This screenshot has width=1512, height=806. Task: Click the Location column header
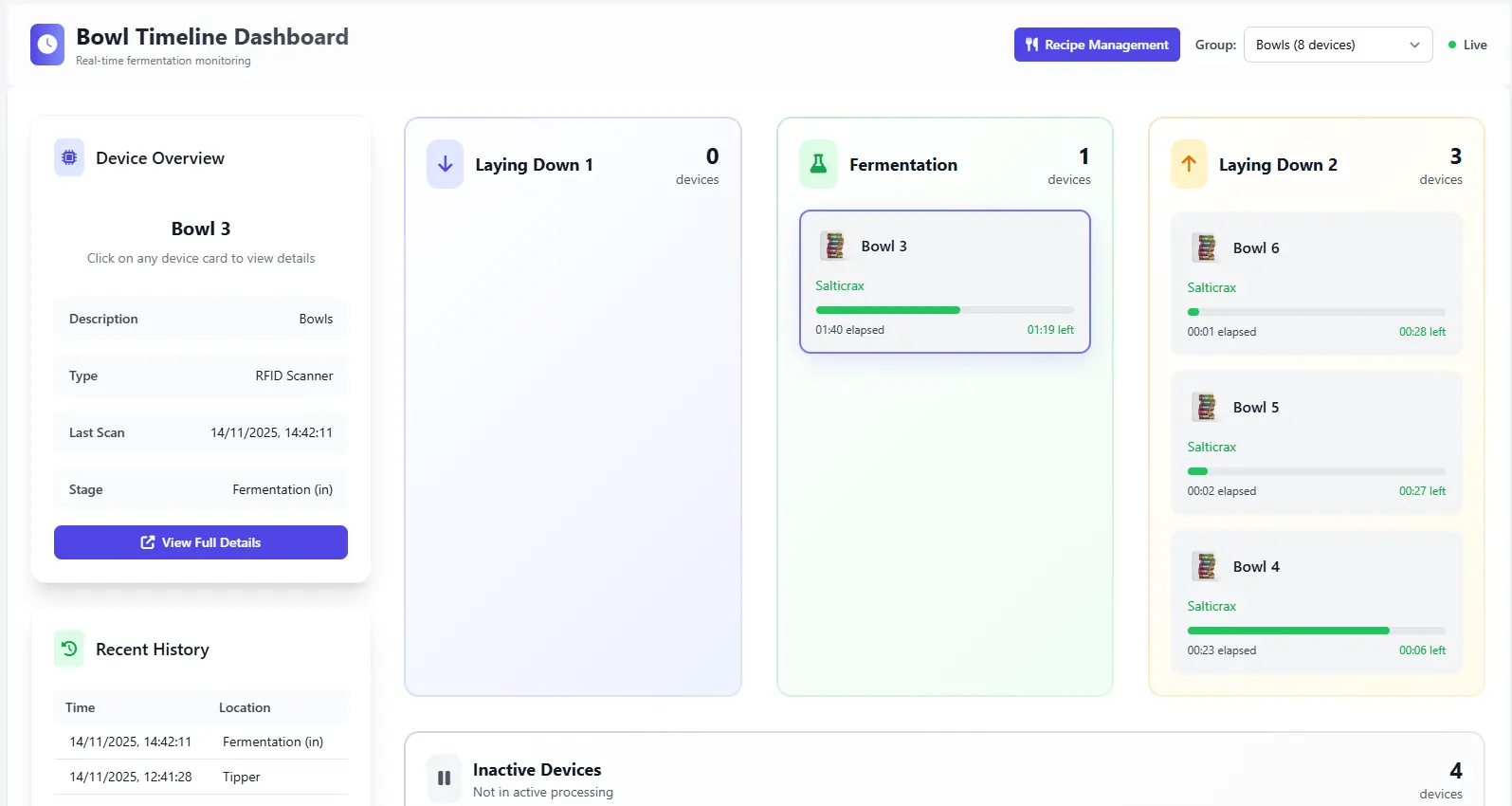pos(245,707)
